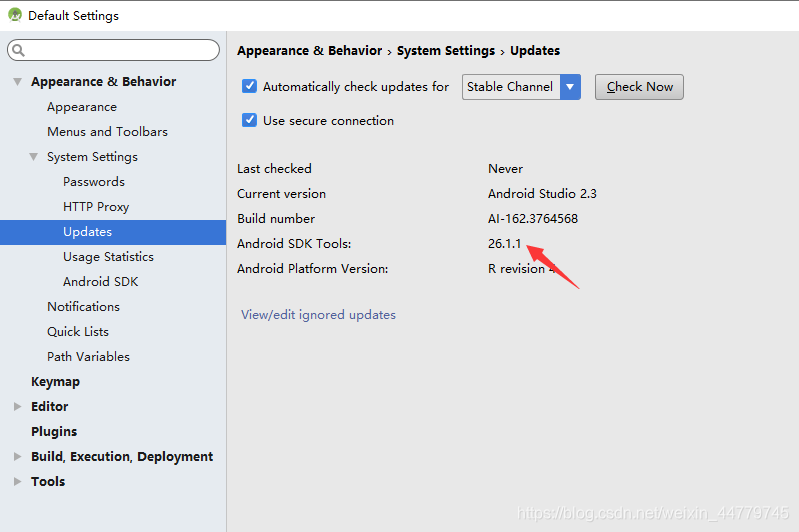Open Android SDK settings page
This screenshot has height=532, width=799.
point(100,281)
